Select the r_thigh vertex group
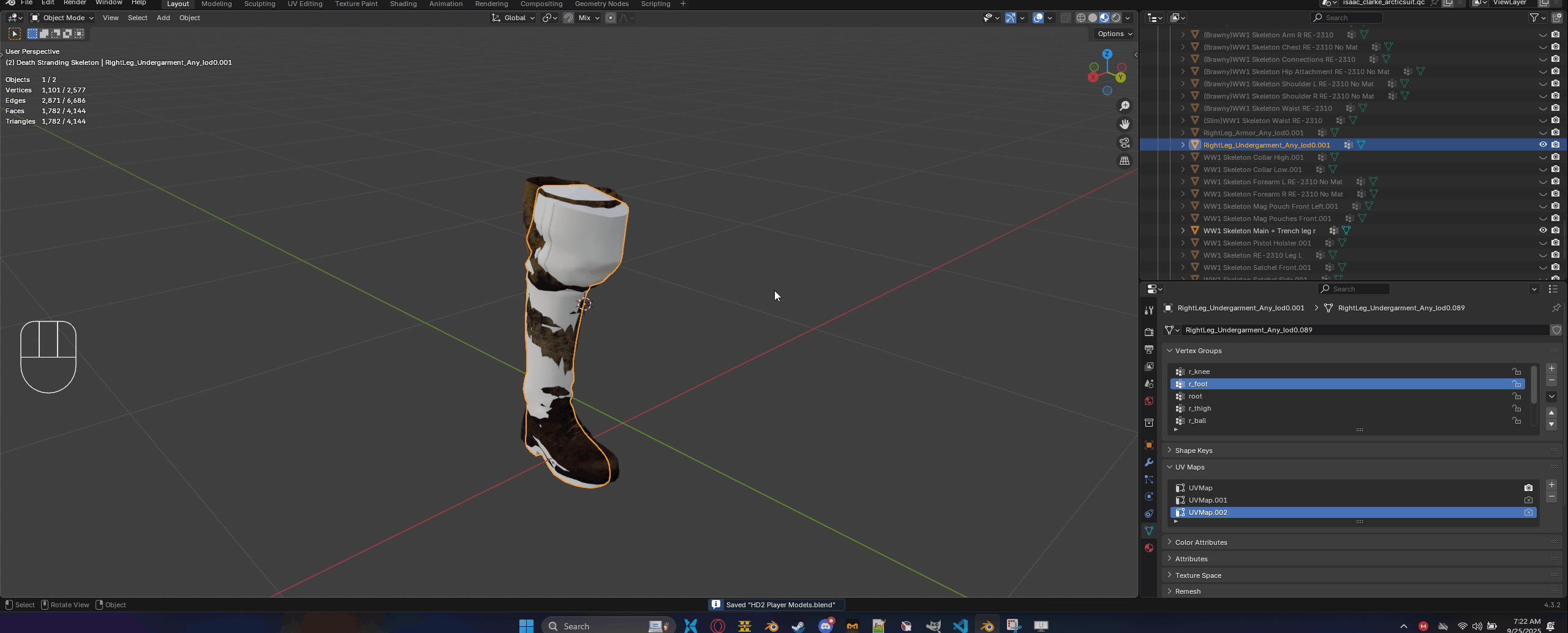The image size is (1568, 633). coord(1200,408)
